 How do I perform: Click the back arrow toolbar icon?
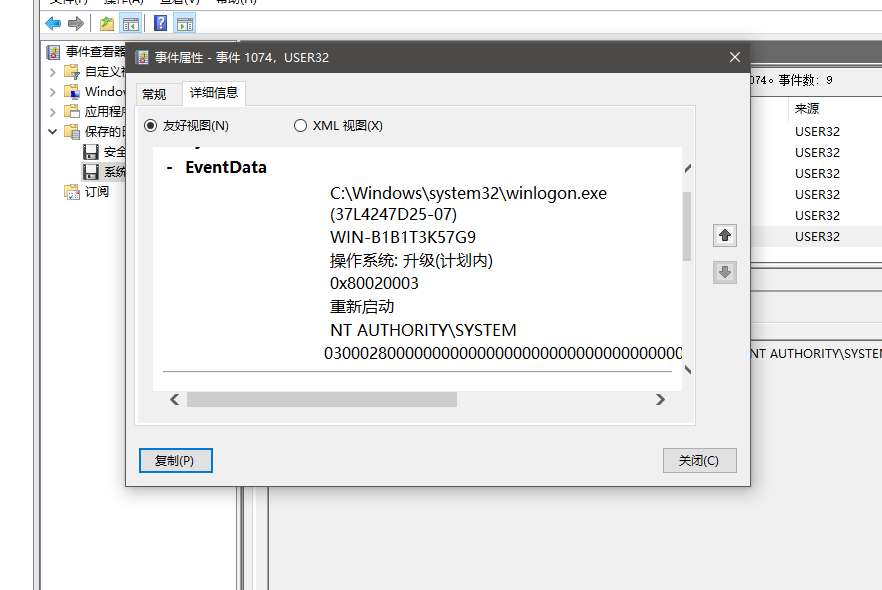tap(53, 23)
